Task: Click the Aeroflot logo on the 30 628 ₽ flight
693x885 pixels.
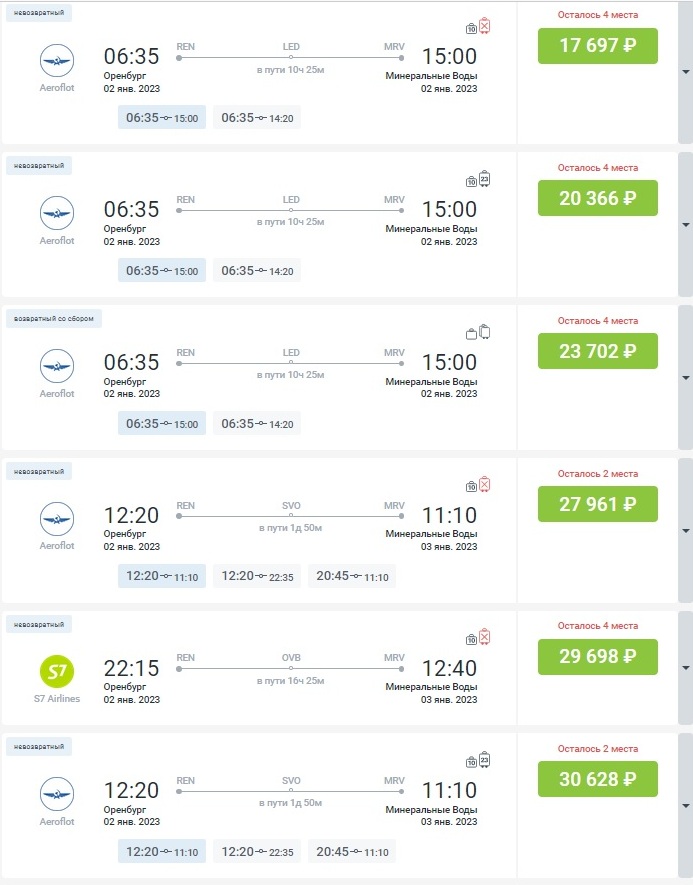Action: point(57,793)
